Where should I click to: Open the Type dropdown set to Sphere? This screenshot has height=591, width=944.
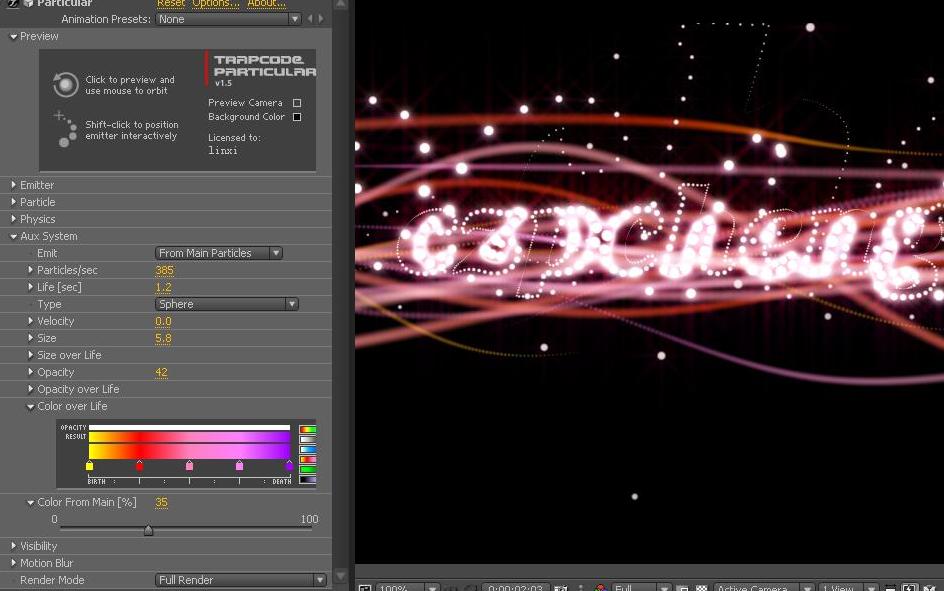227,304
